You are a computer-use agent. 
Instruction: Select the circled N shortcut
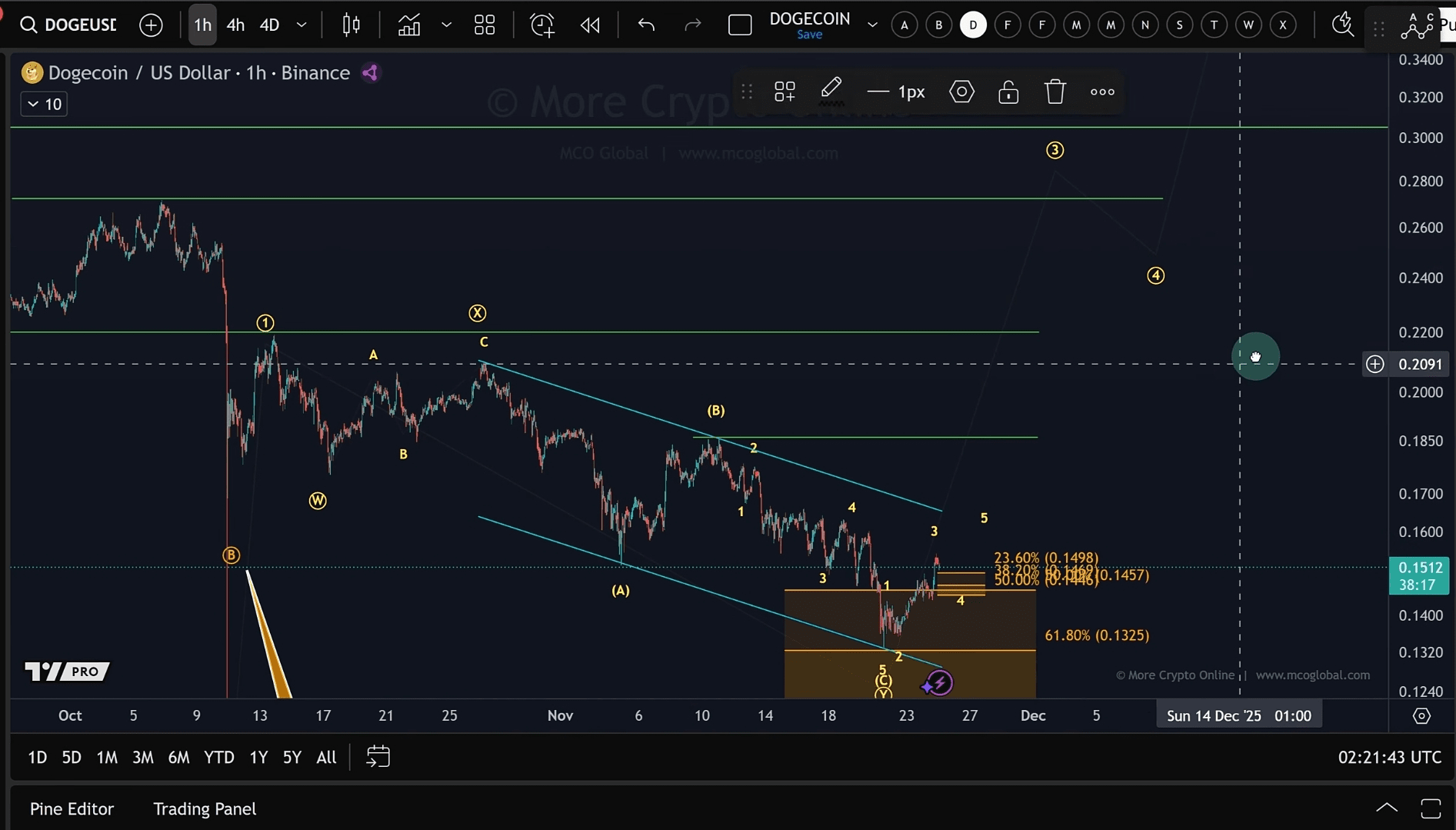point(1145,25)
